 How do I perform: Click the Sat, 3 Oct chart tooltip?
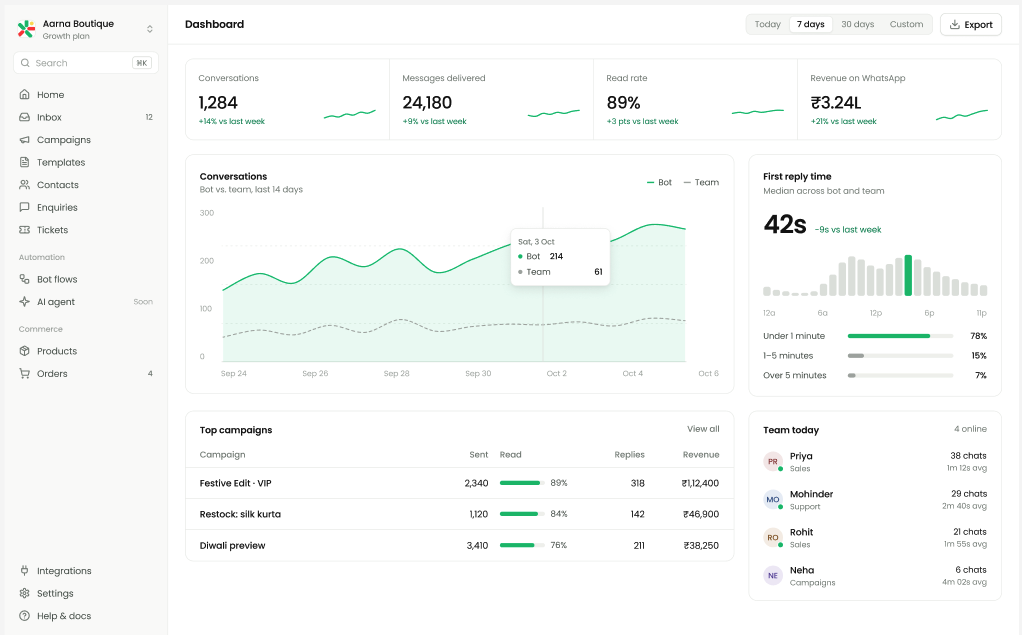[560, 257]
